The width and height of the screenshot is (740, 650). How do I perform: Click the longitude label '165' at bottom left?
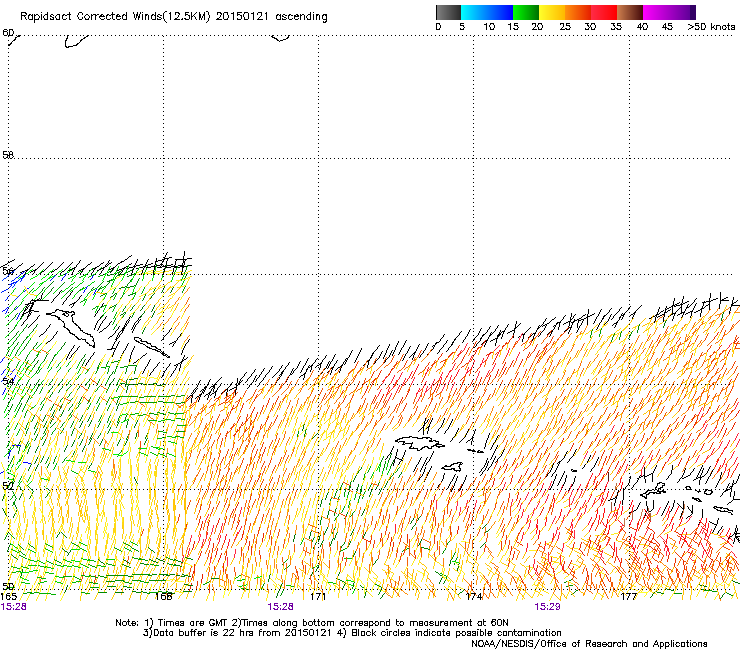click(8, 596)
